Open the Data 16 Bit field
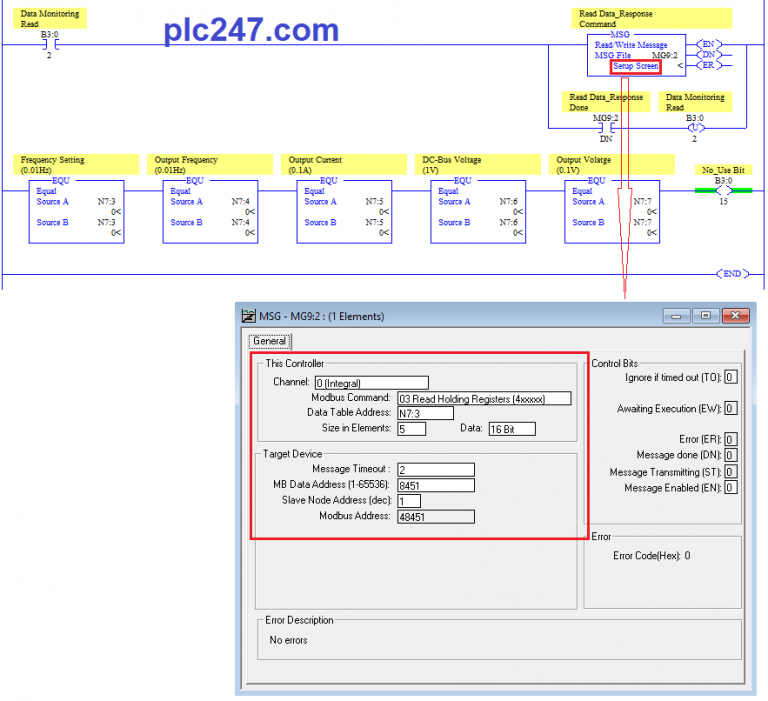This screenshot has height=701, width=768. pos(512,429)
